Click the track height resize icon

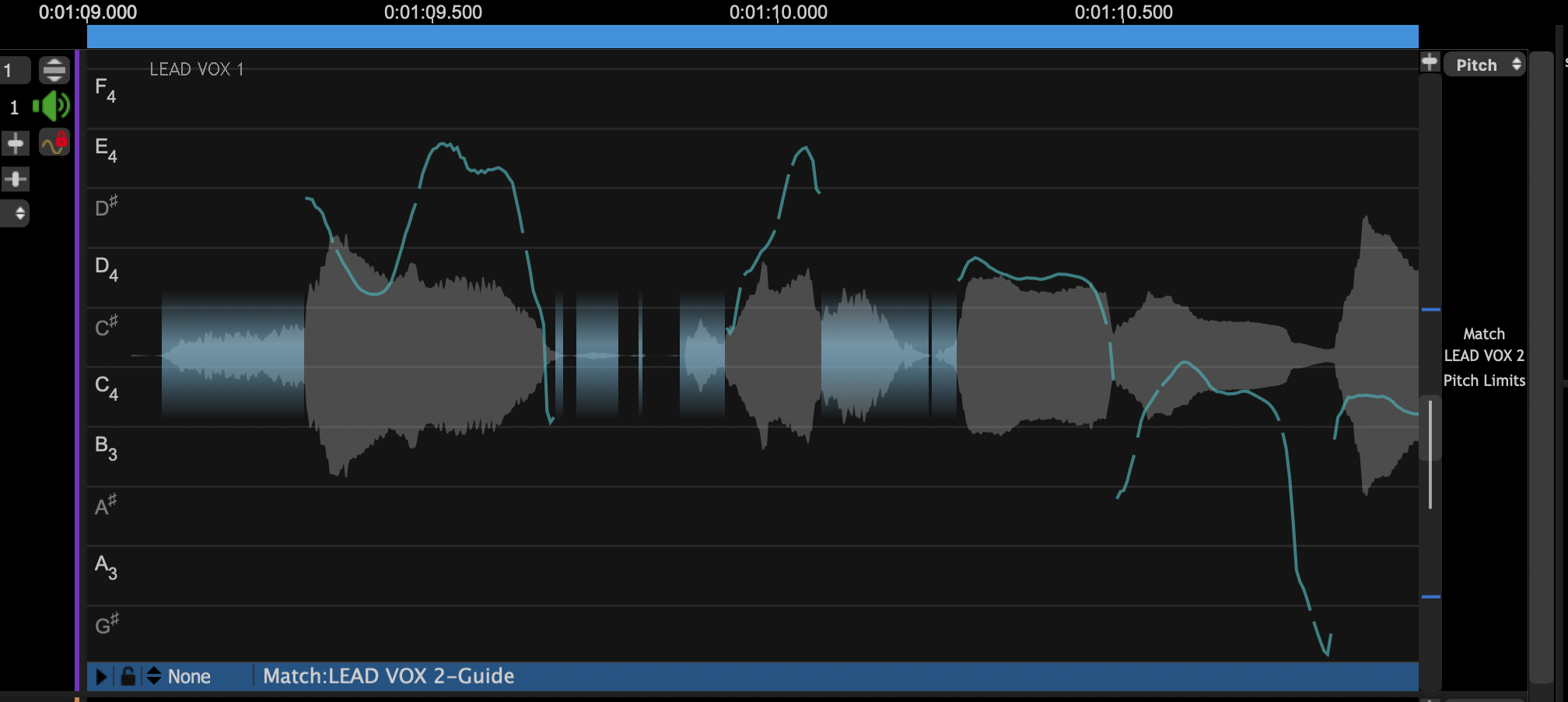pyautogui.click(x=54, y=70)
